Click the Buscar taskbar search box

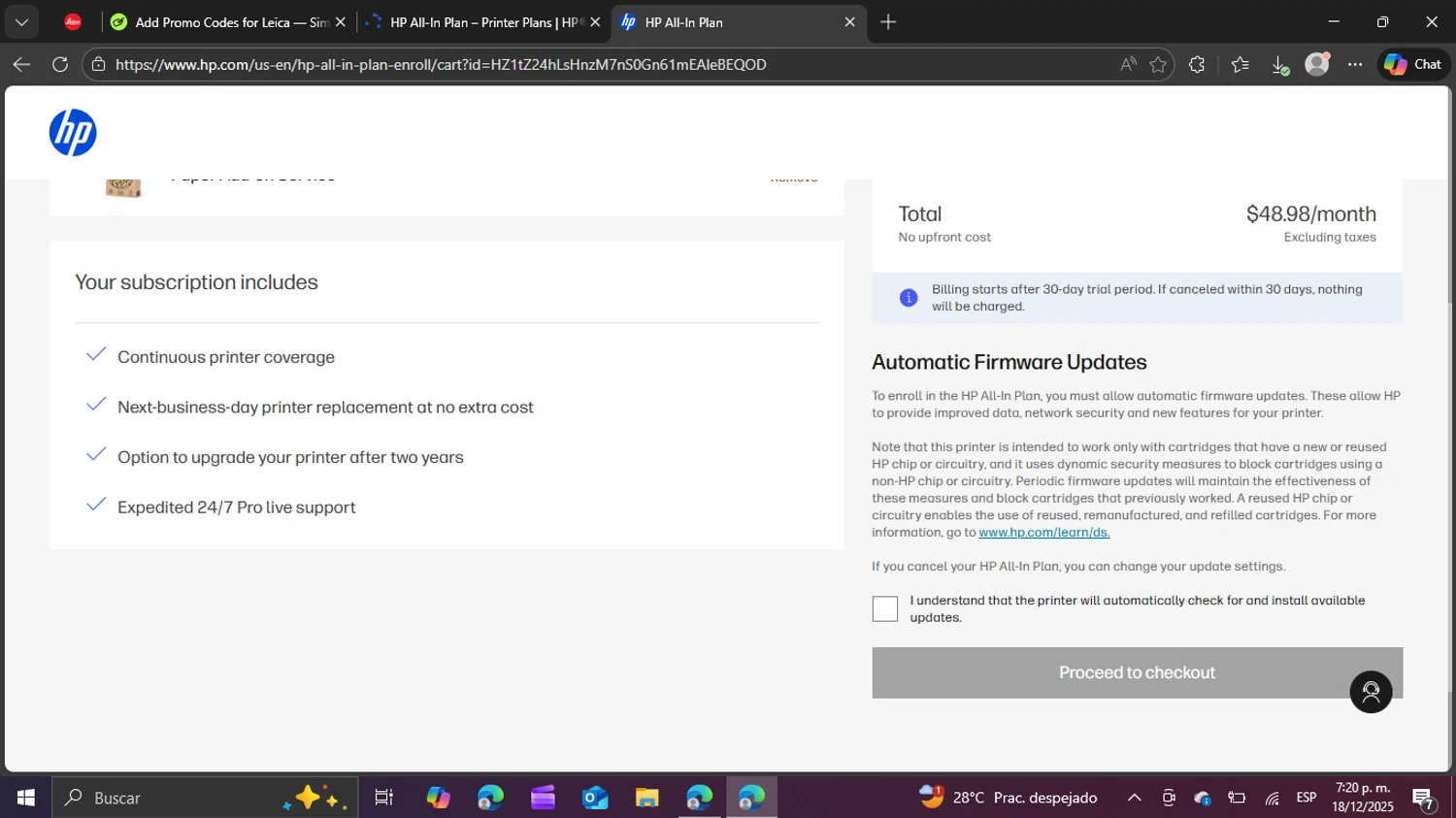coord(205,798)
